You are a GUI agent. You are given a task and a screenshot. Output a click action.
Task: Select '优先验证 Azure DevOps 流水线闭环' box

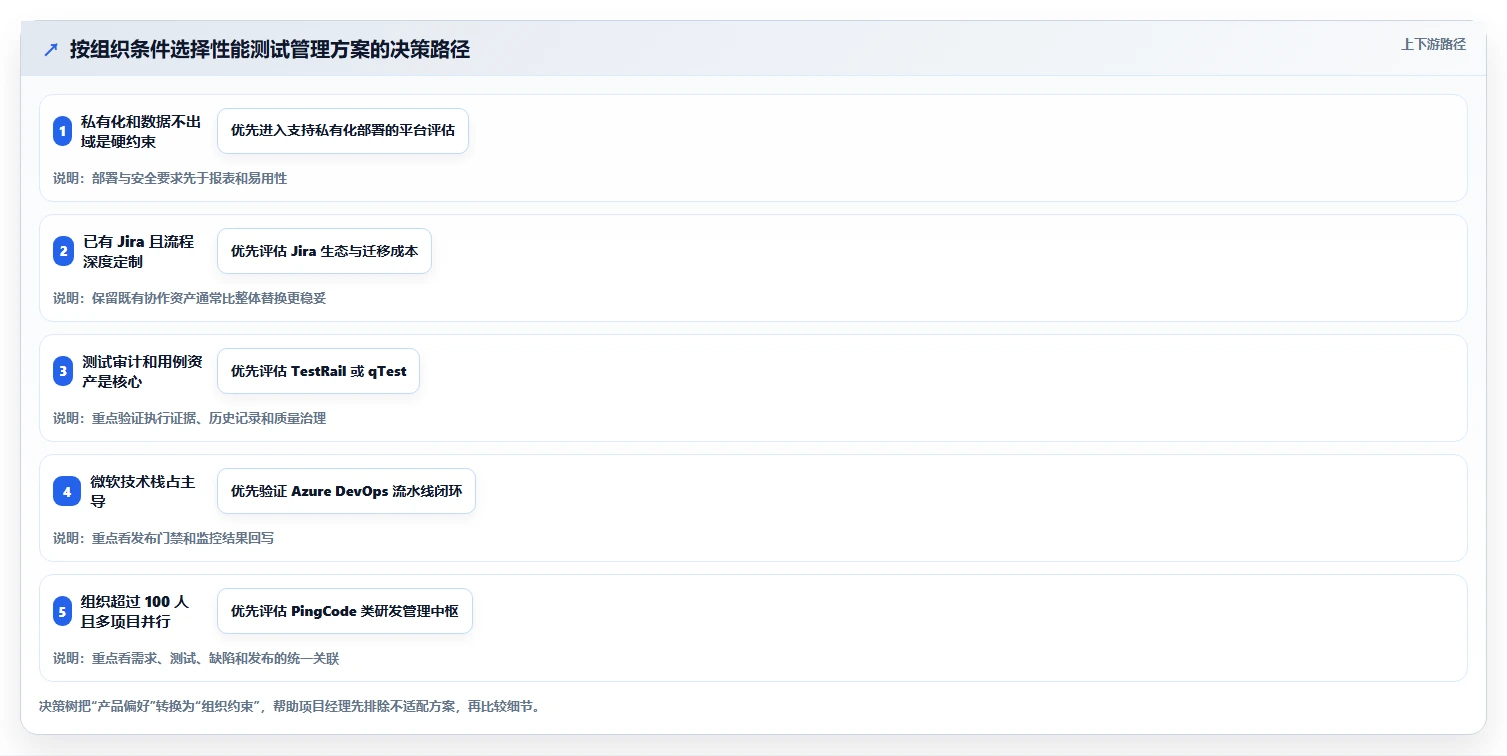click(346, 491)
